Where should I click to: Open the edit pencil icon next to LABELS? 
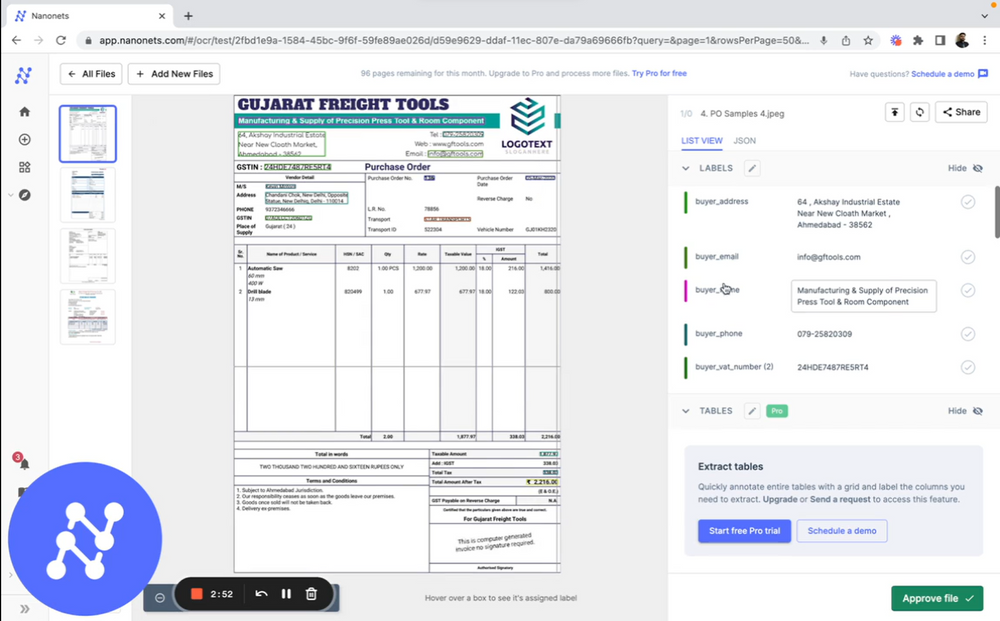click(752, 168)
